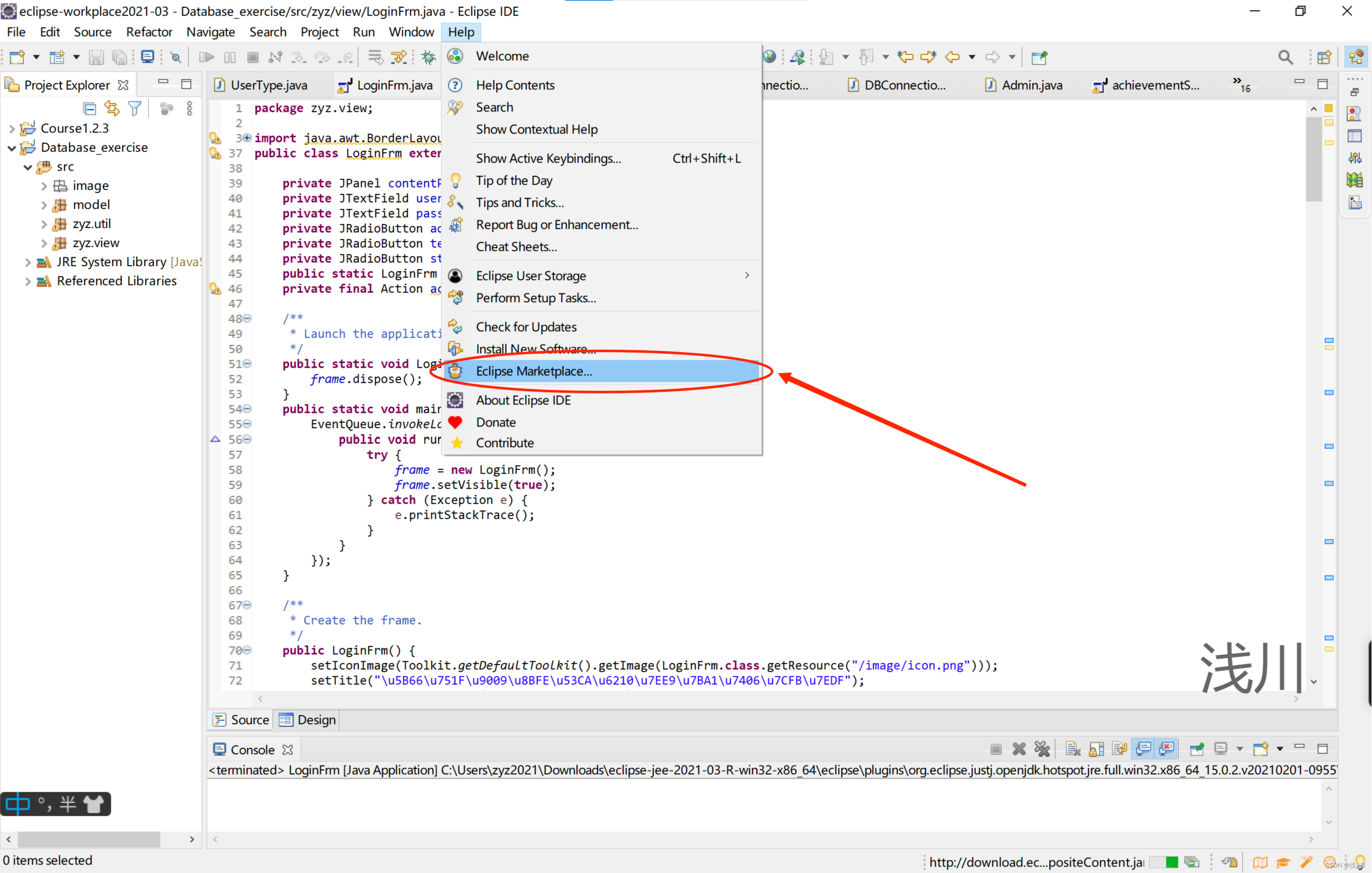Click Tip of the Day menu item
The image size is (1372, 873).
602,180
